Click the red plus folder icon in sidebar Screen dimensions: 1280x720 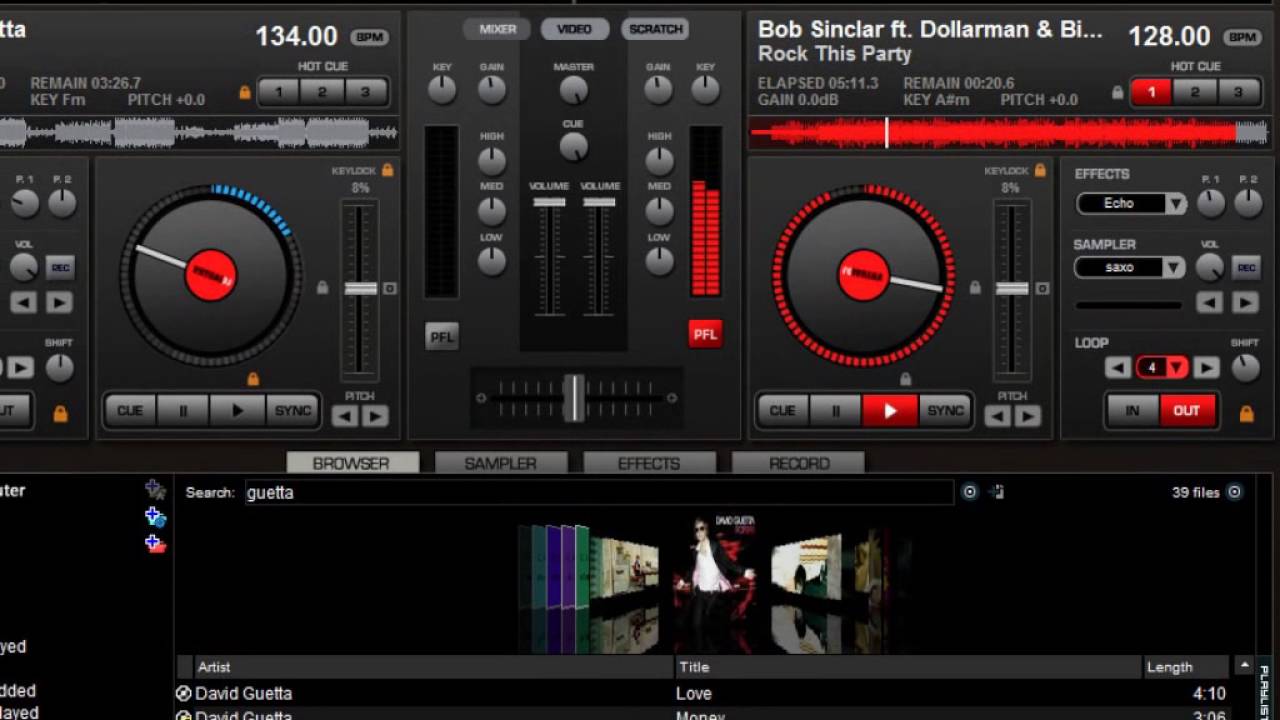click(155, 544)
